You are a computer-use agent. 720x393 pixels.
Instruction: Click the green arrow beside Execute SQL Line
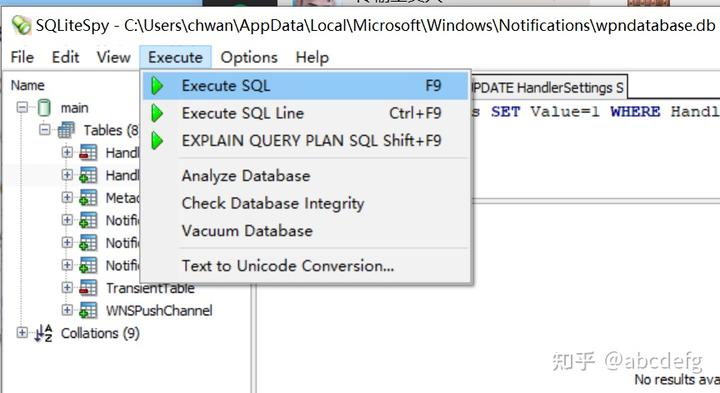coord(157,113)
